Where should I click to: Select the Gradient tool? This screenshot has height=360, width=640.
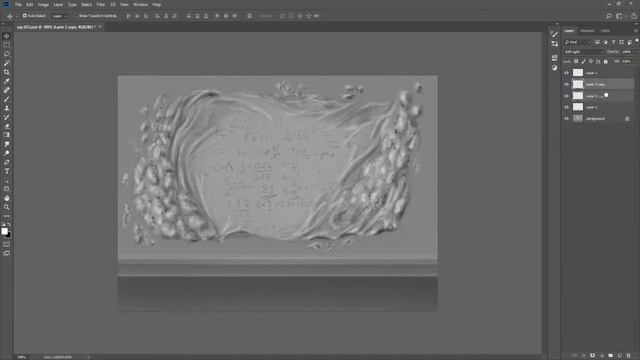click(7, 135)
